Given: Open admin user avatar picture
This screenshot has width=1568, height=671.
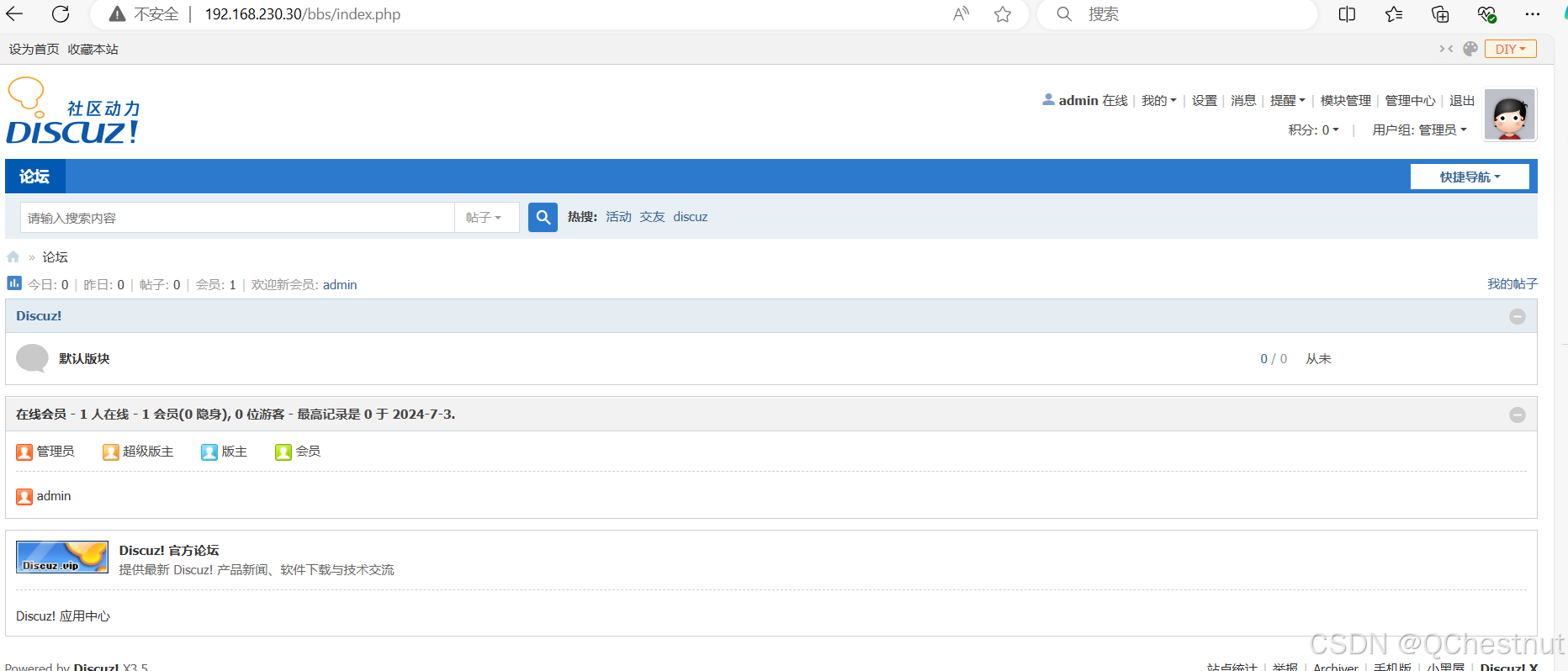Looking at the screenshot, I should 1510,114.
